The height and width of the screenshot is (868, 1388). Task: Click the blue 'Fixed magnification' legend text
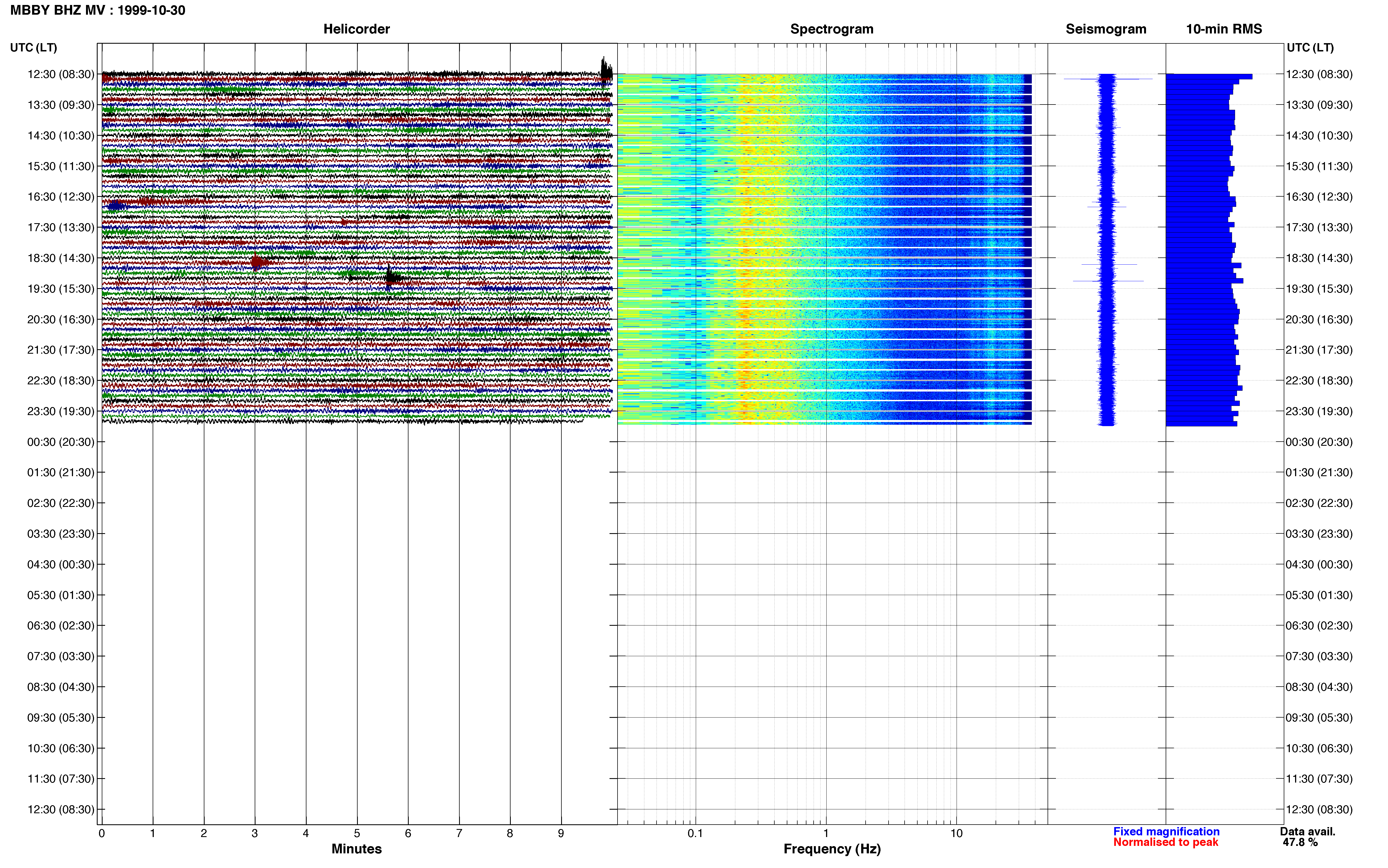pyautogui.click(x=1166, y=831)
